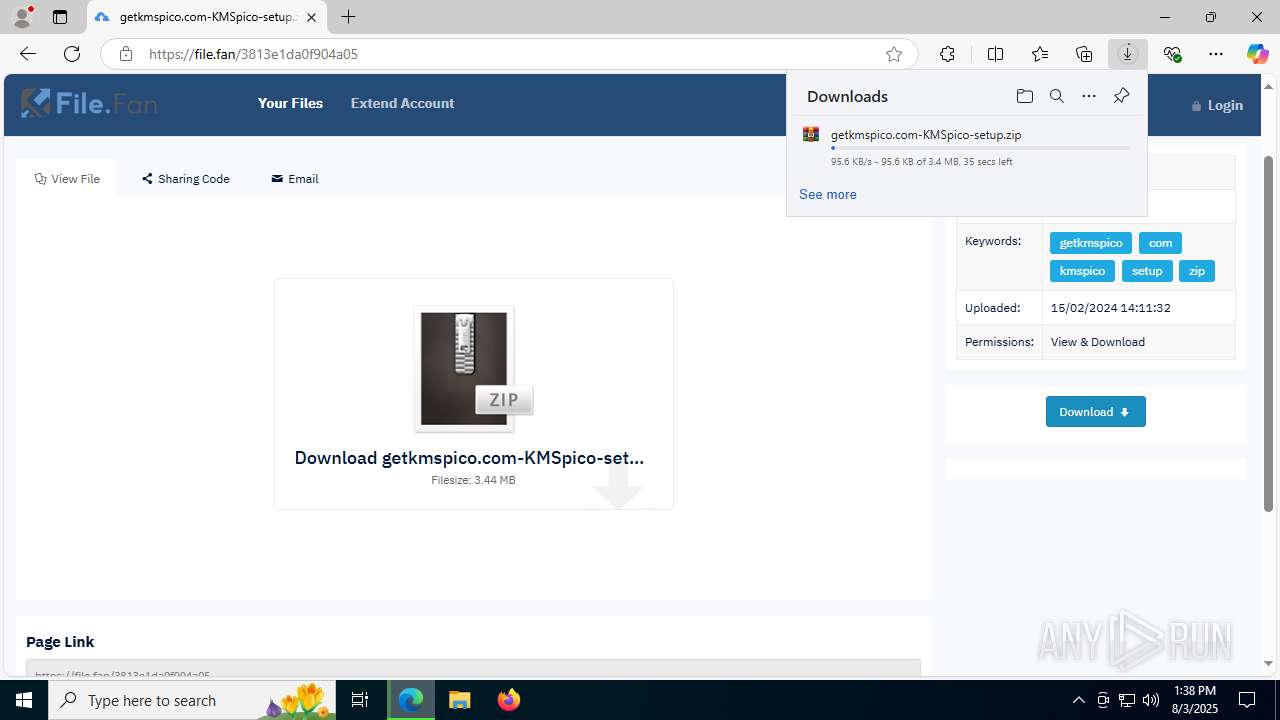Switch to the Email tab
This screenshot has height=720, width=1280.
pyautogui.click(x=295, y=178)
